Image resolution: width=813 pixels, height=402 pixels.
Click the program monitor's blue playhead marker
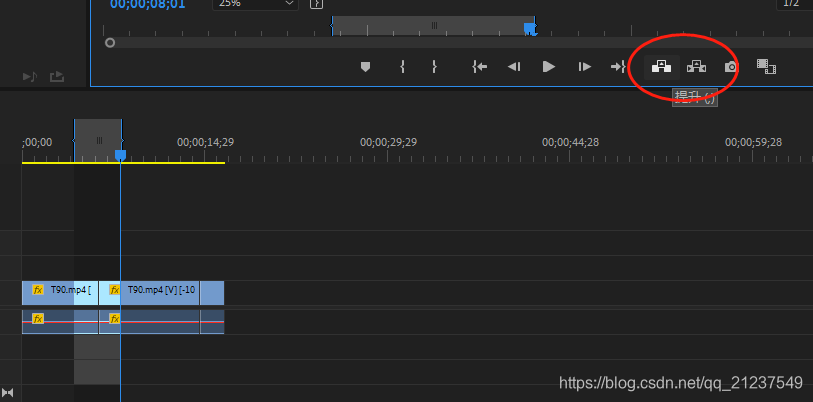click(x=529, y=29)
